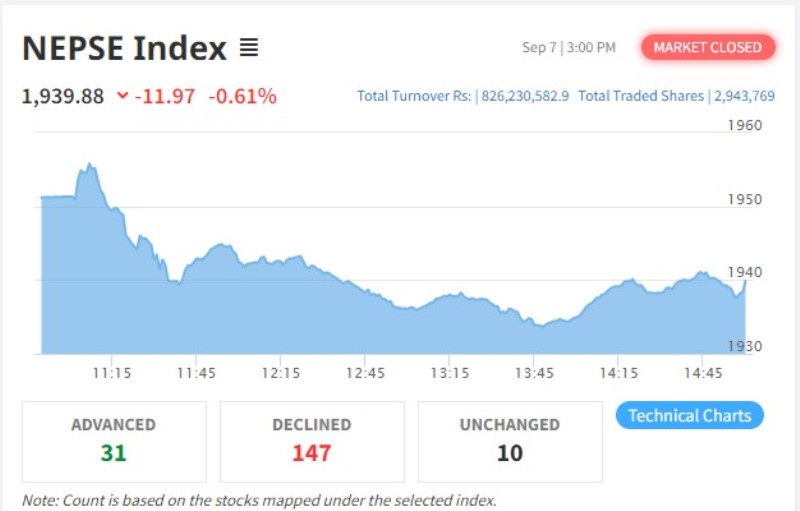Click the Sep 7 3:00 PM timestamp
This screenshot has height=511, width=800.
coord(569,47)
